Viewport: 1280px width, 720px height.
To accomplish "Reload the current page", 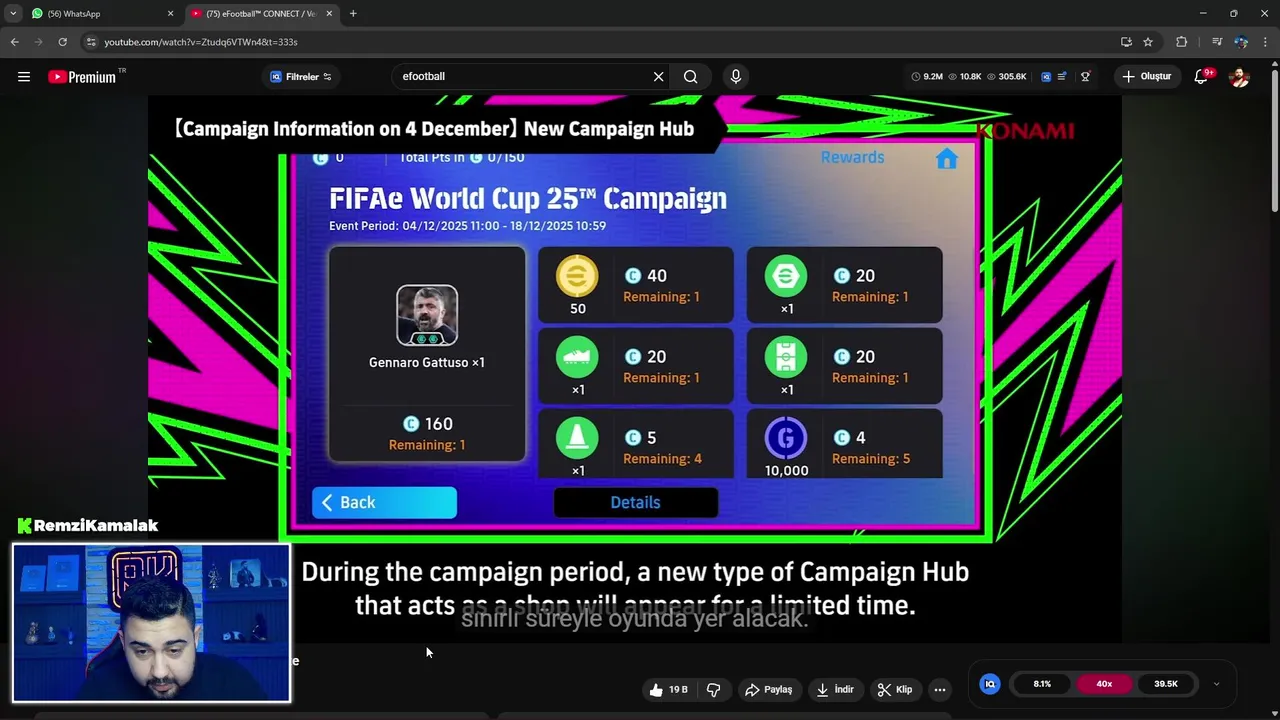I will click(x=62, y=42).
